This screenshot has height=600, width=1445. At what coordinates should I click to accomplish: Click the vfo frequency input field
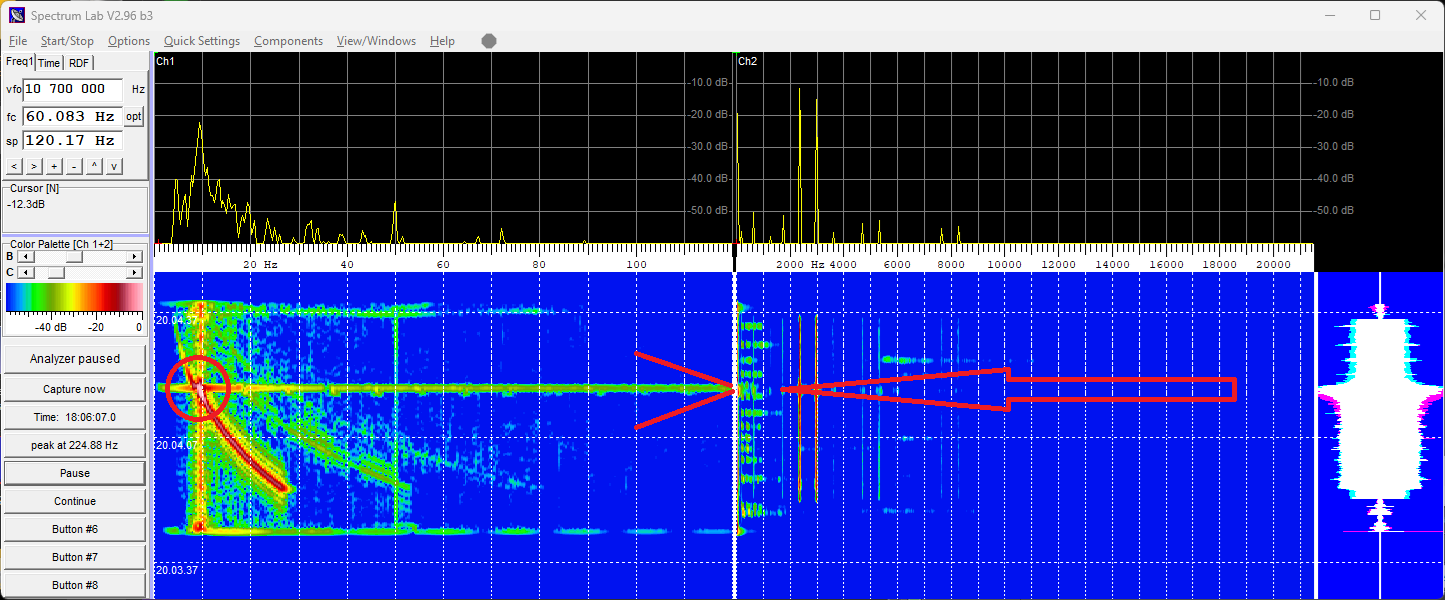click(72, 89)
